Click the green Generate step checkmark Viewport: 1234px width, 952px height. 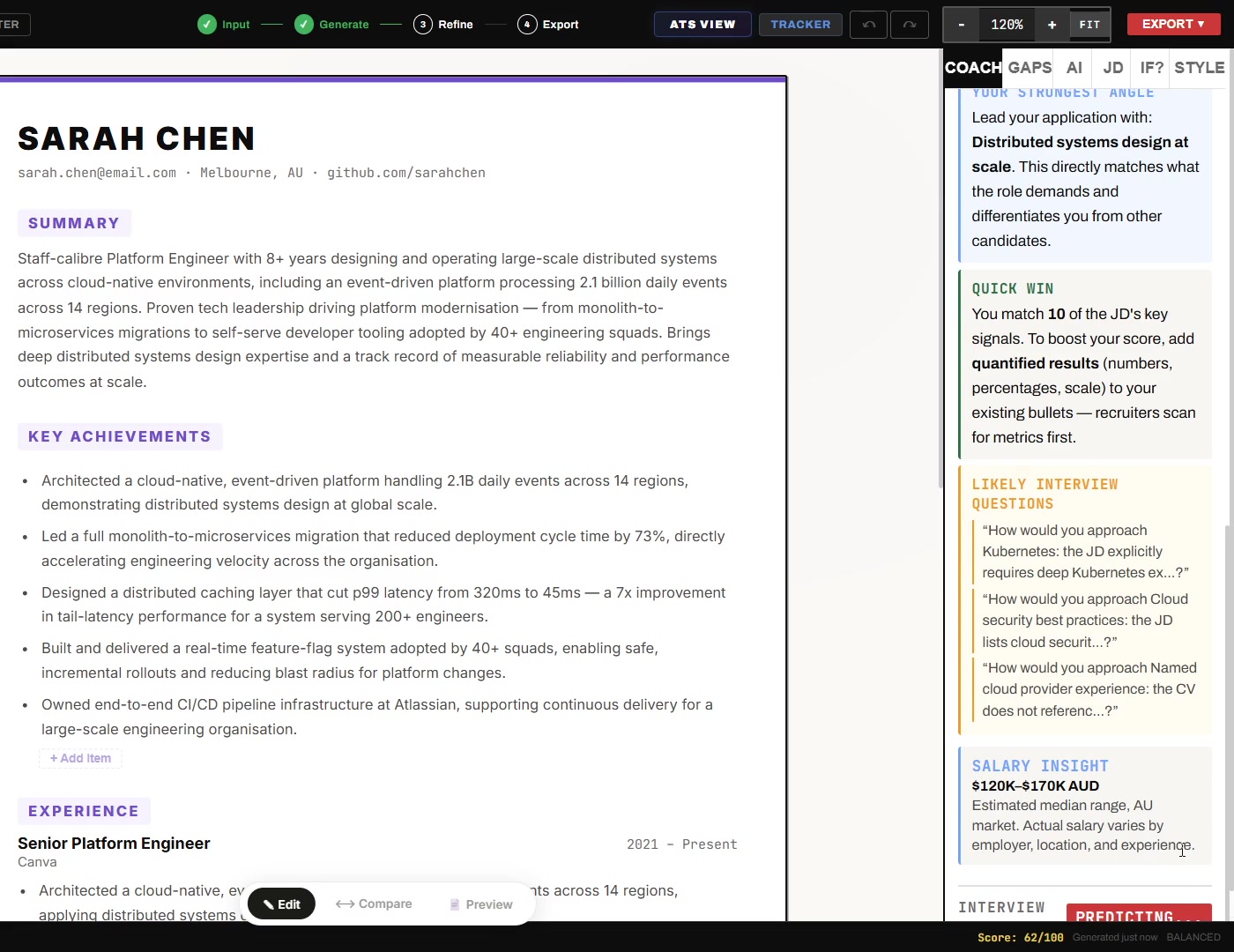[304, 25]
